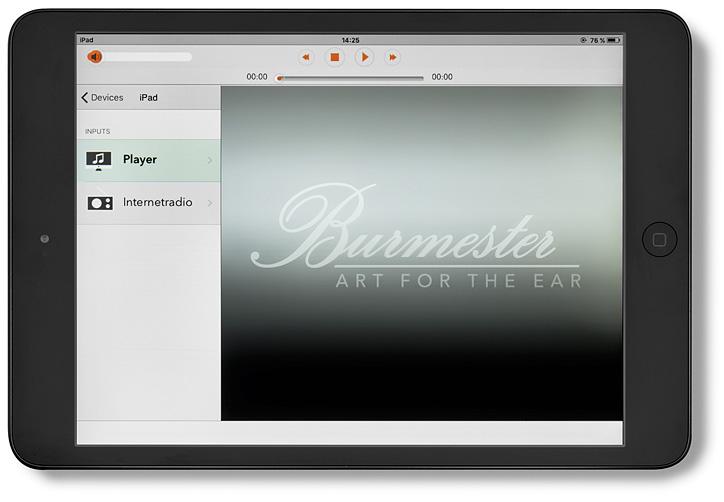Click the Player music screen icon
Screen dimensions: 724x502
click(x=98, y=161)
